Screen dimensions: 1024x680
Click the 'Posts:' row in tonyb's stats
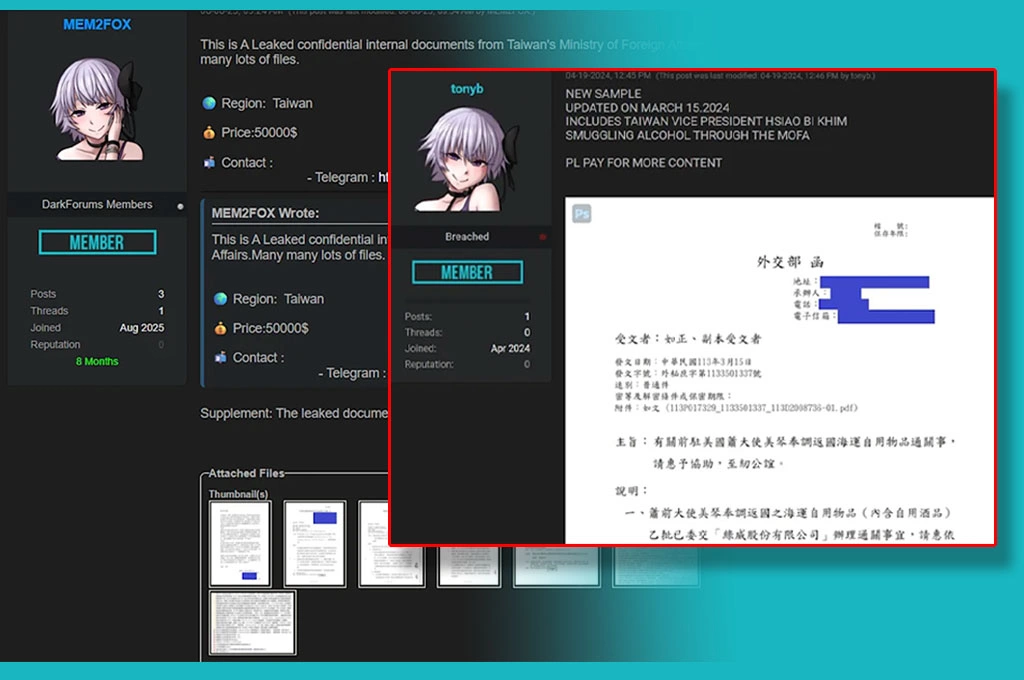(467, 316)
